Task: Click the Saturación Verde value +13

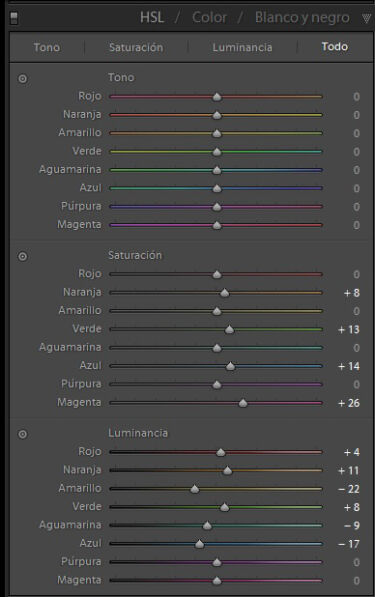Action: point(349,329)
